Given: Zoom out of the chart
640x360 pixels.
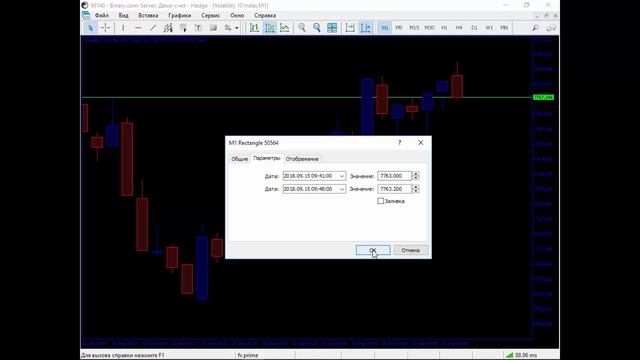Looking at the screenshot, I should coord(317,28).
